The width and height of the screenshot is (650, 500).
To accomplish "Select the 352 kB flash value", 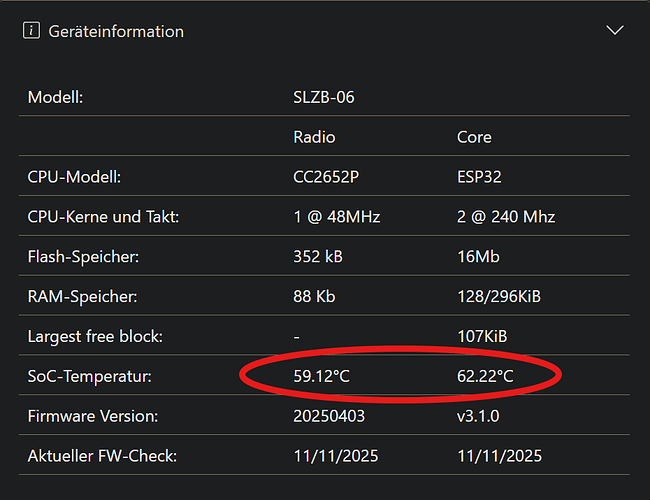I will pos(318,257).
